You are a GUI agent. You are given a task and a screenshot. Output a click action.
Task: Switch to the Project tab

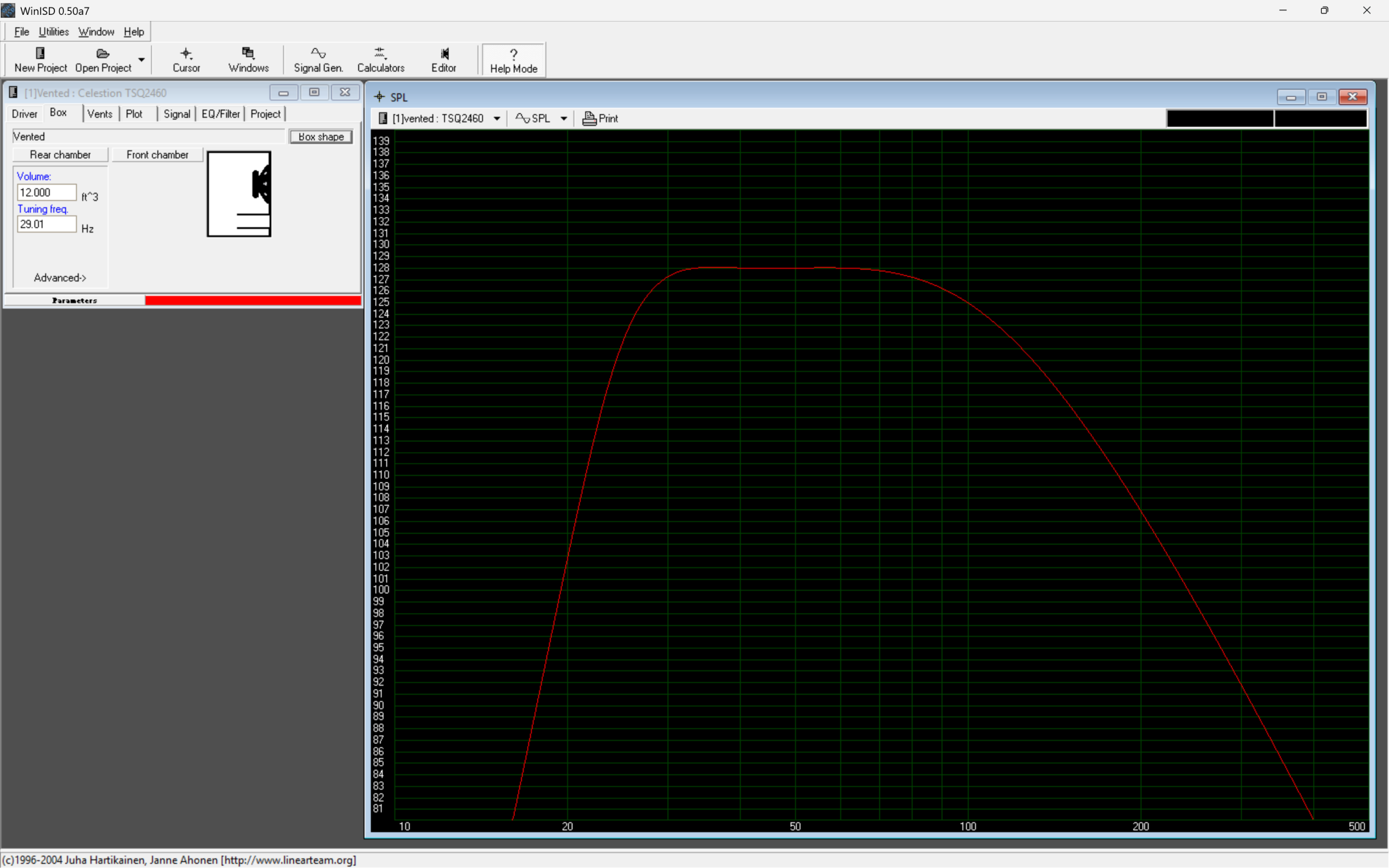tap(265, 114)
